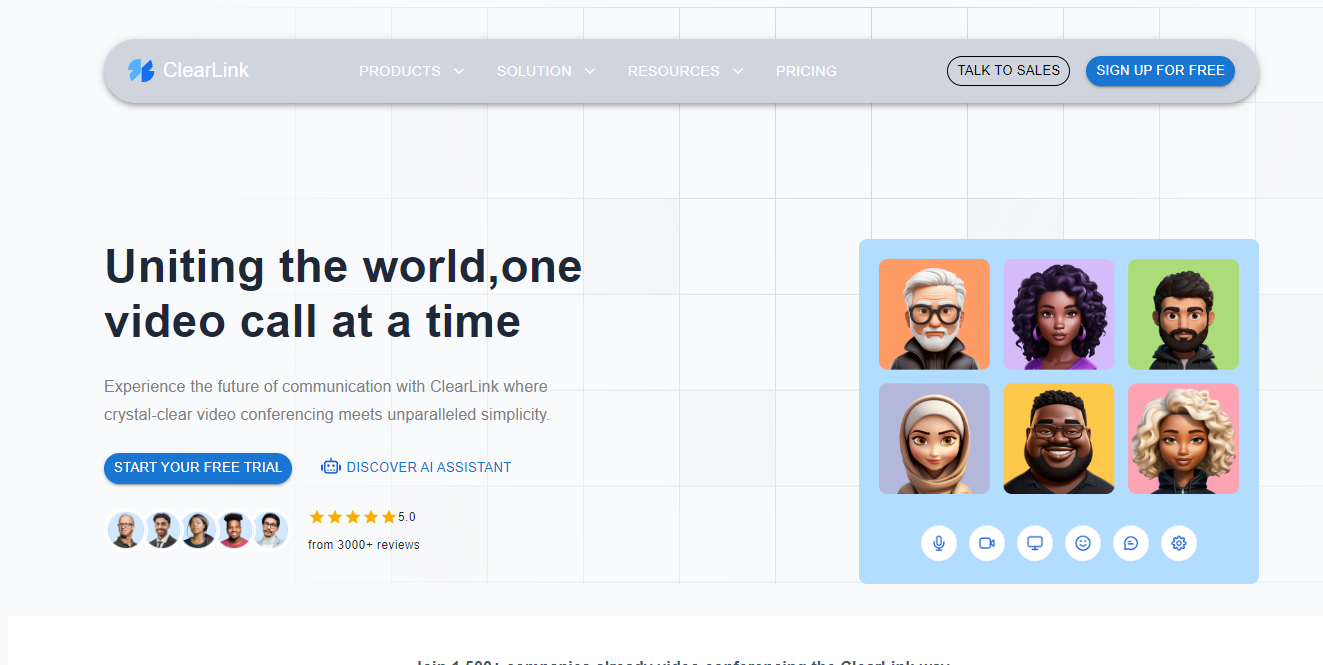The image size is (1323, 665).
Task: Open the settings gear icon
Action: (x=1179, y=543)
